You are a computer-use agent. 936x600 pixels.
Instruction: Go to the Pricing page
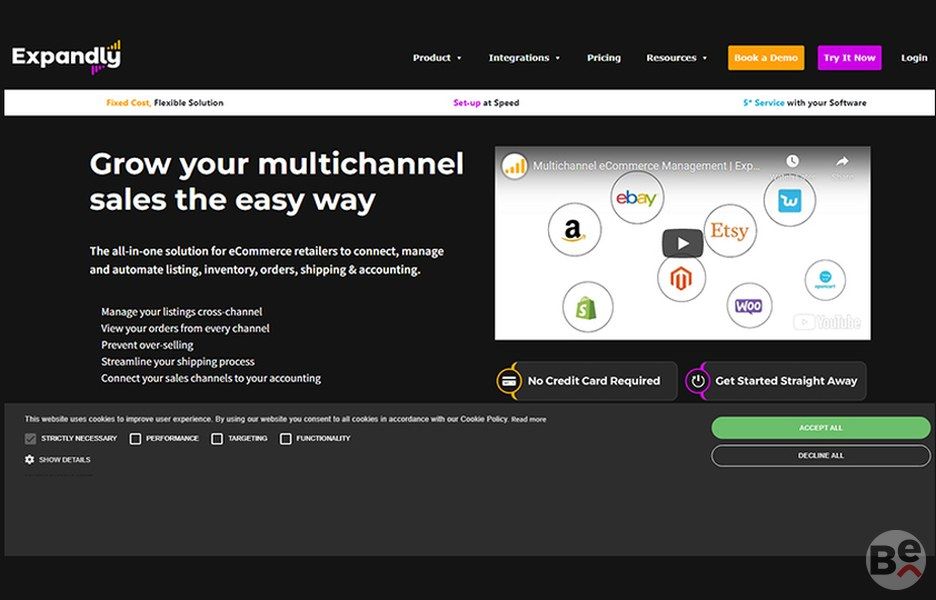tap(604, 58)
